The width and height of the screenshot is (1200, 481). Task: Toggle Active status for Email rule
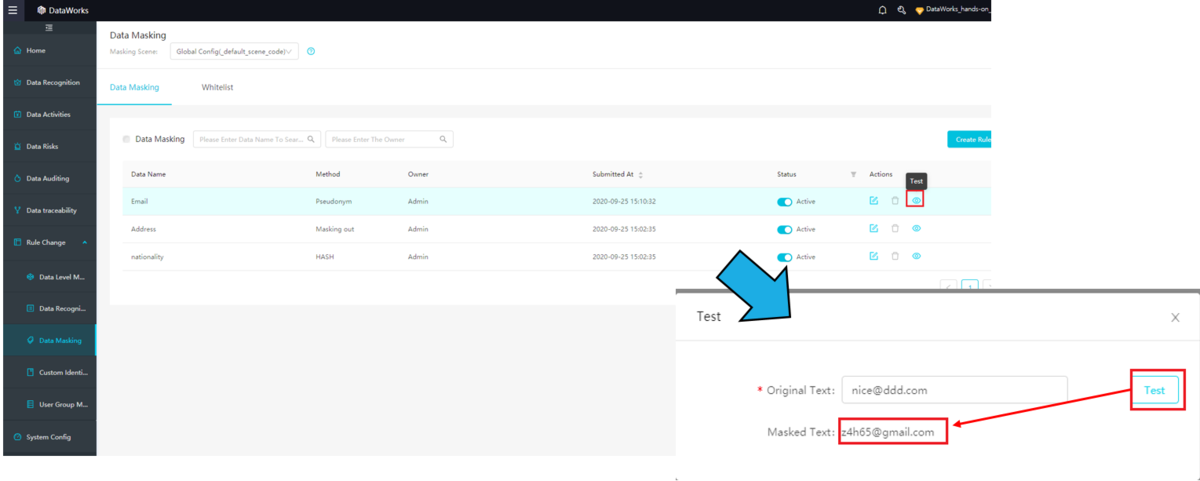tap(784, 202)
